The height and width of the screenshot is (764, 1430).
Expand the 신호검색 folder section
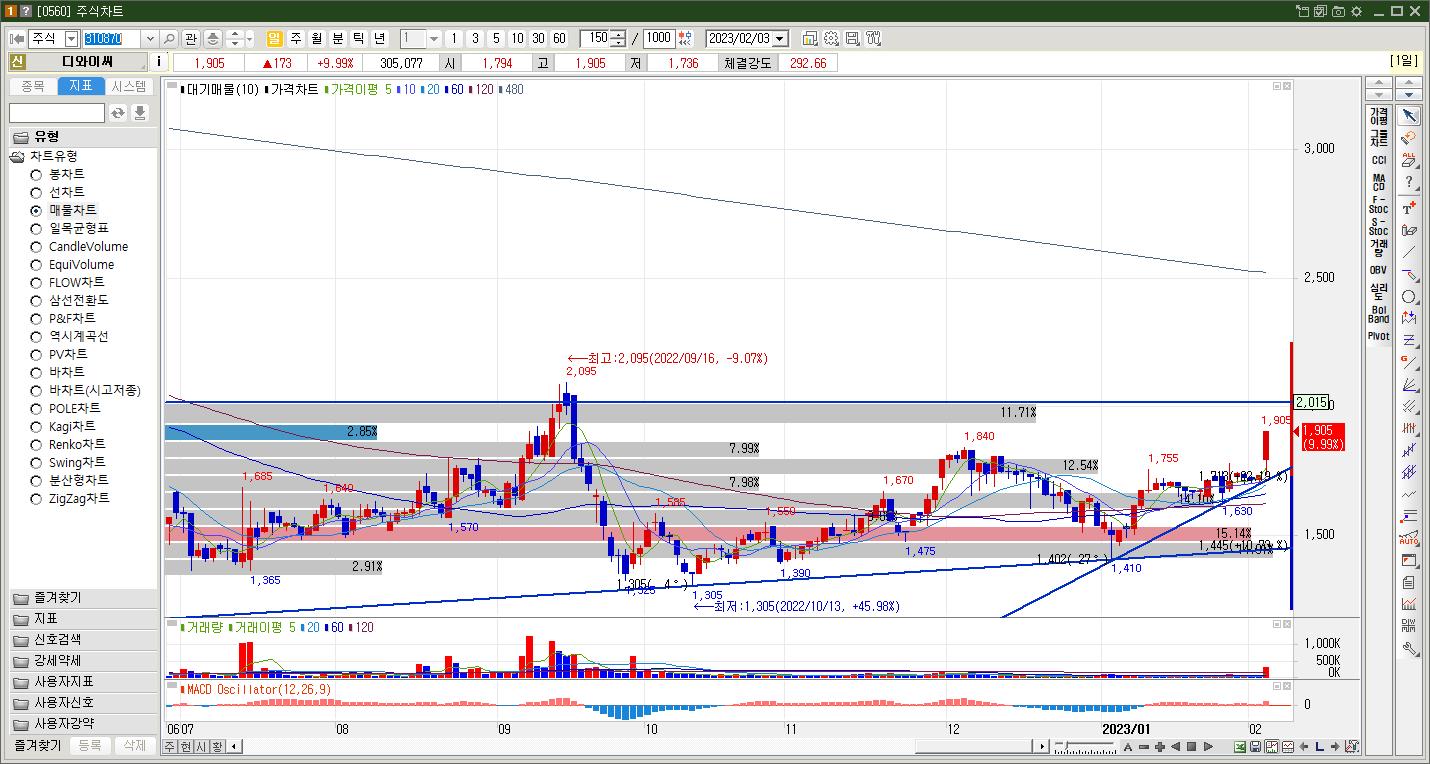83,639
